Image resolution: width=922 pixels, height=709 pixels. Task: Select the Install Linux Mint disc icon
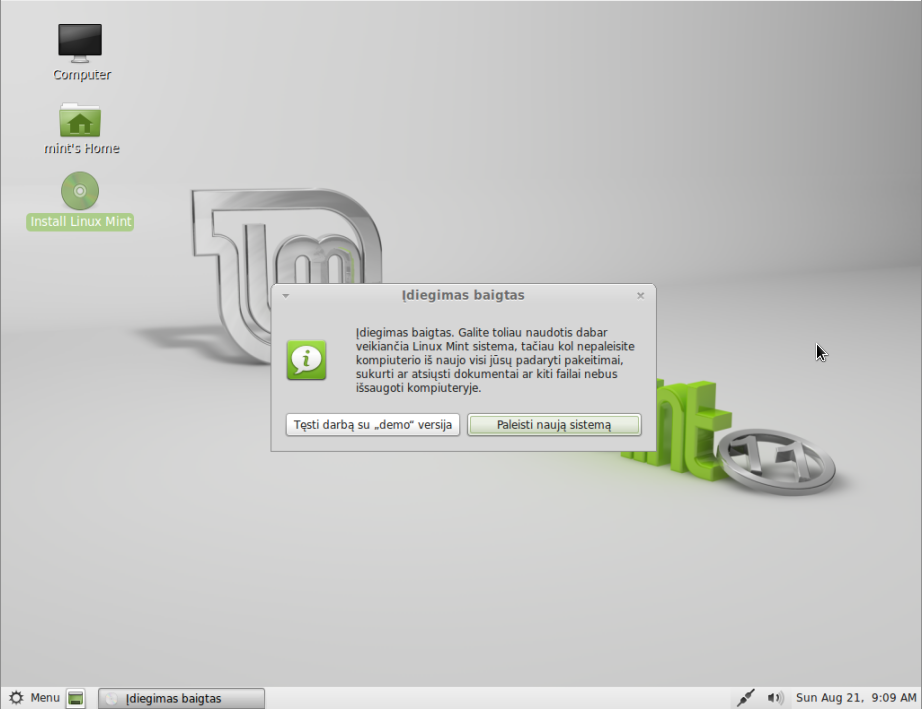(80, 190)
